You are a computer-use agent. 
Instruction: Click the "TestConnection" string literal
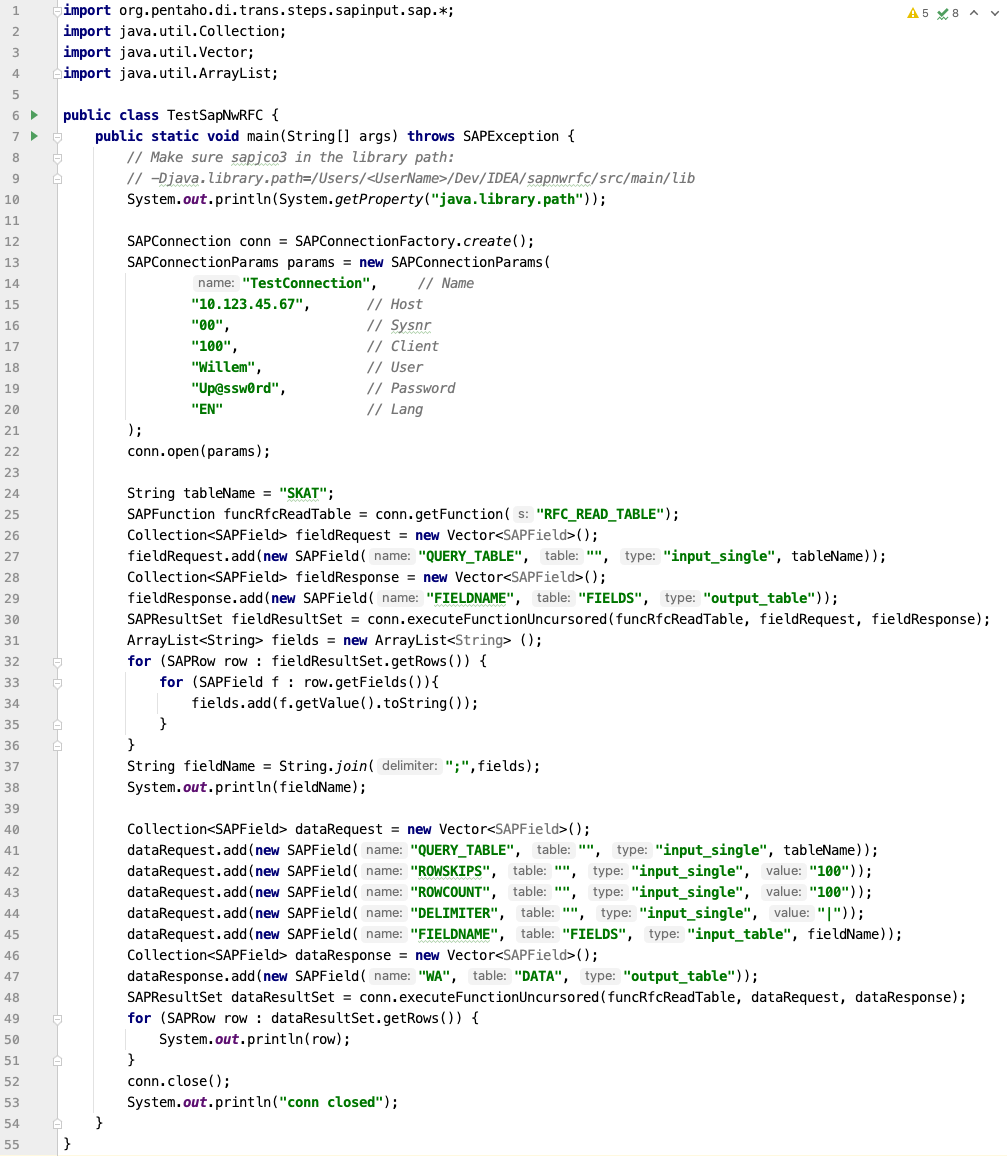305,283
